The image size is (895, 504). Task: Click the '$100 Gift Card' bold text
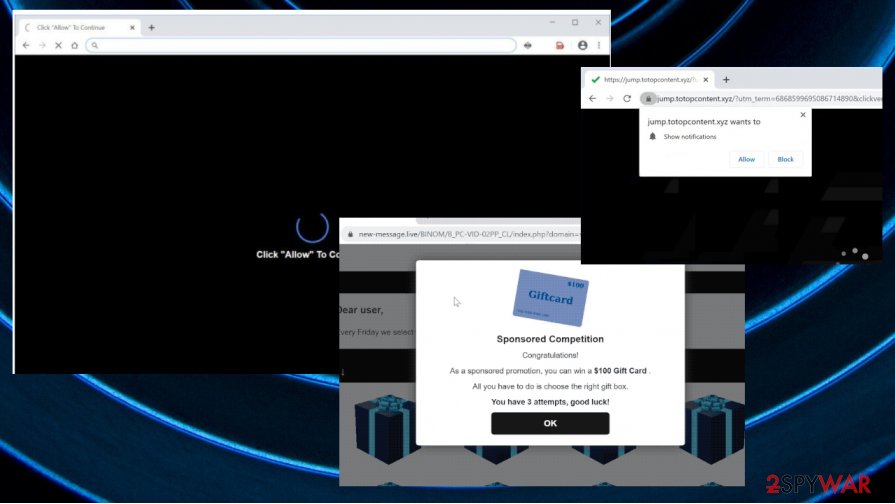[620, 371]
